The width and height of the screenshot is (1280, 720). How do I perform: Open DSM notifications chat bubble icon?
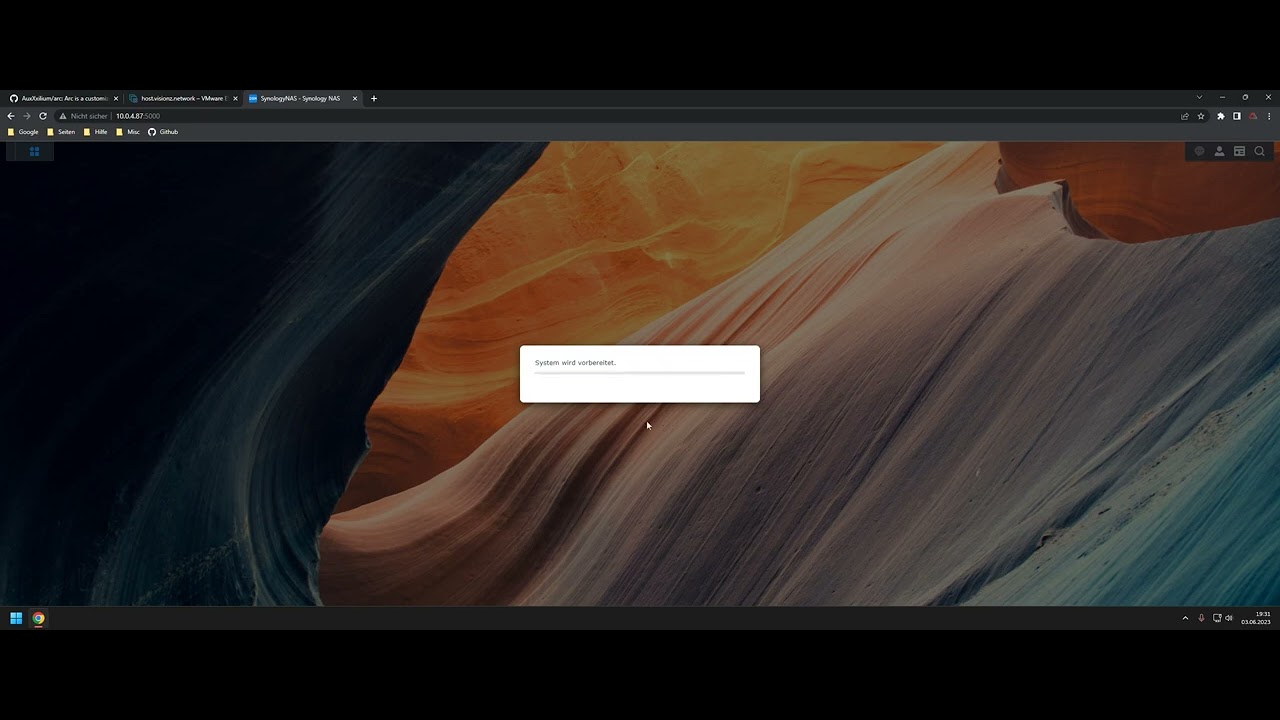(1199, 152)
